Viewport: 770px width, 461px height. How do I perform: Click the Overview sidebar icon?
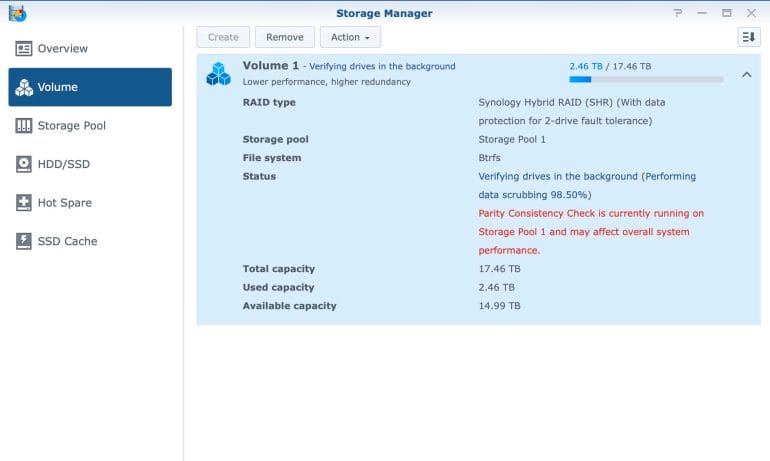(24, 49)
